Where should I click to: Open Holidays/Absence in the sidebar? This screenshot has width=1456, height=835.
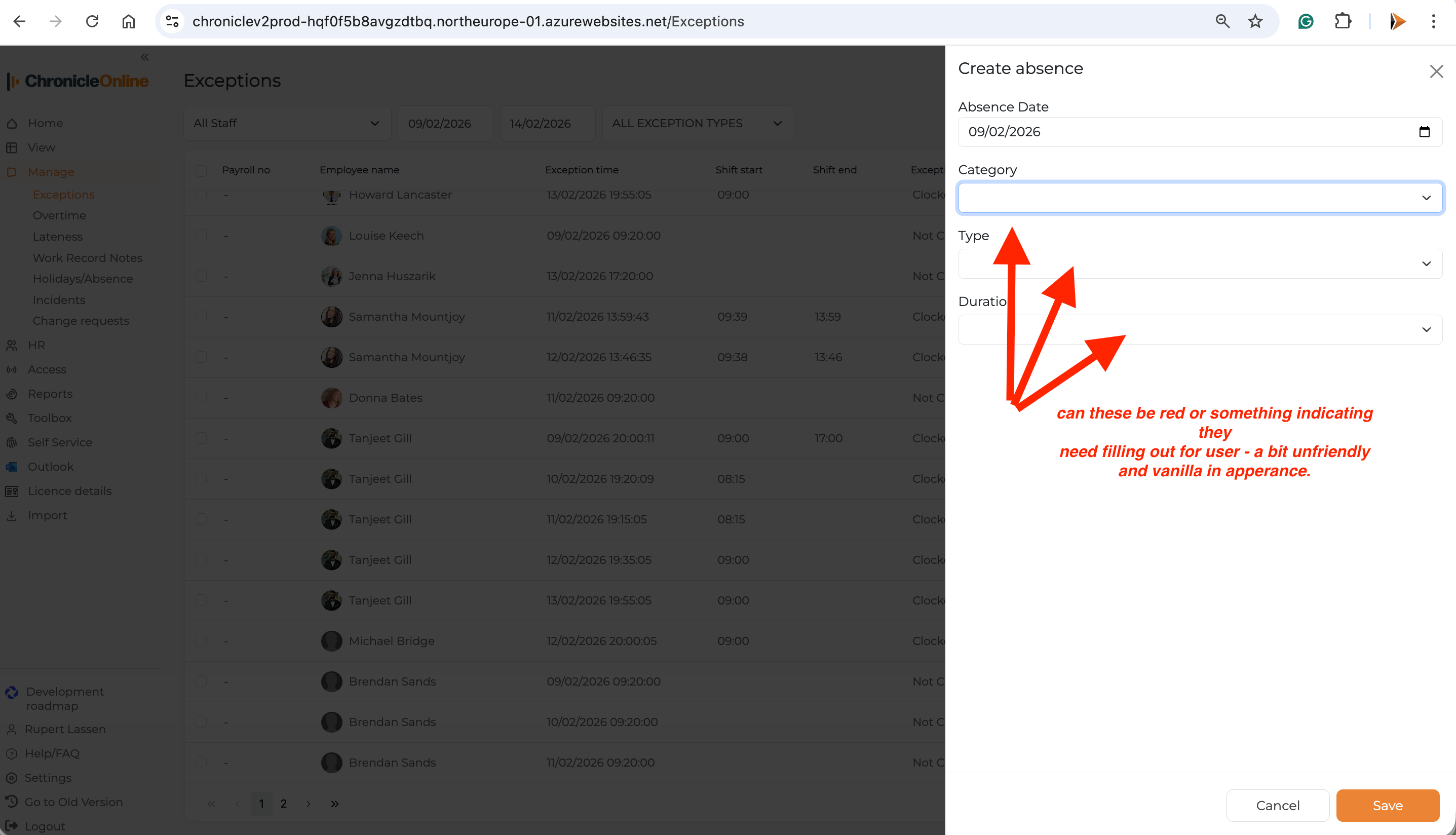[x=83, y=279]
